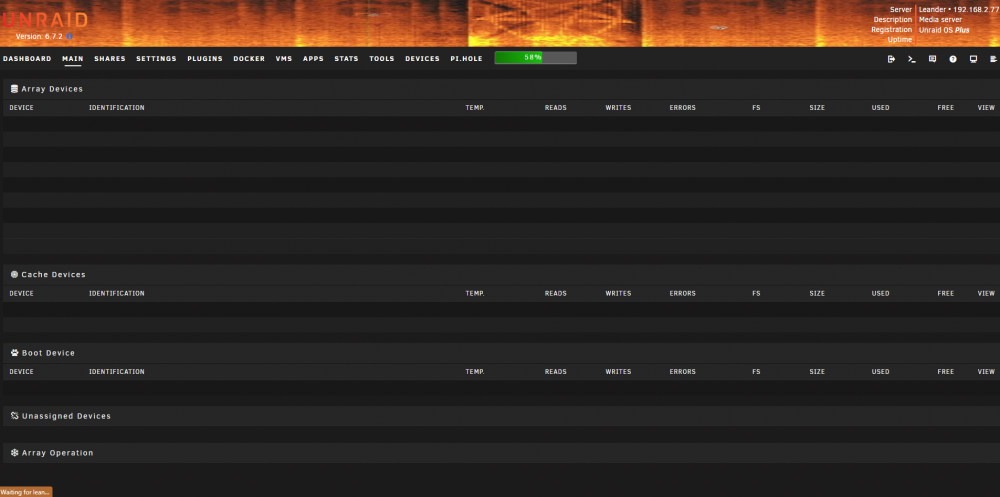Viewport: 1000px width, 497px height.
Task: Click FS header in Array Devices table
Action: 756,108
